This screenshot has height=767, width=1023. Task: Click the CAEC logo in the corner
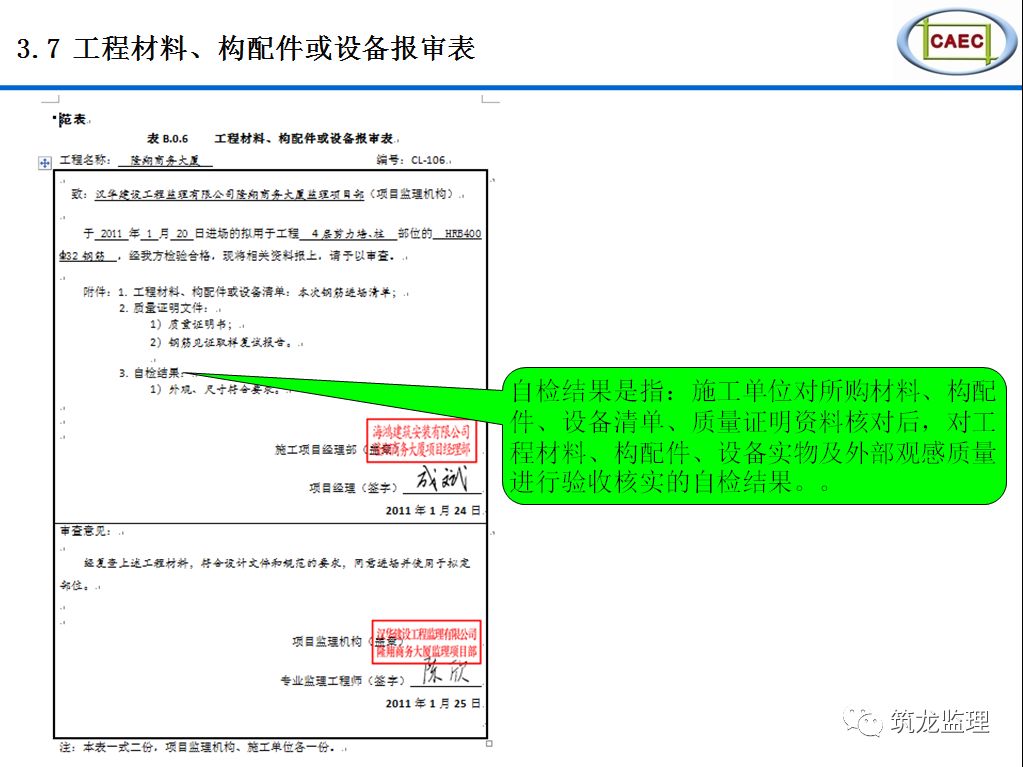click(x=957, y=42)
